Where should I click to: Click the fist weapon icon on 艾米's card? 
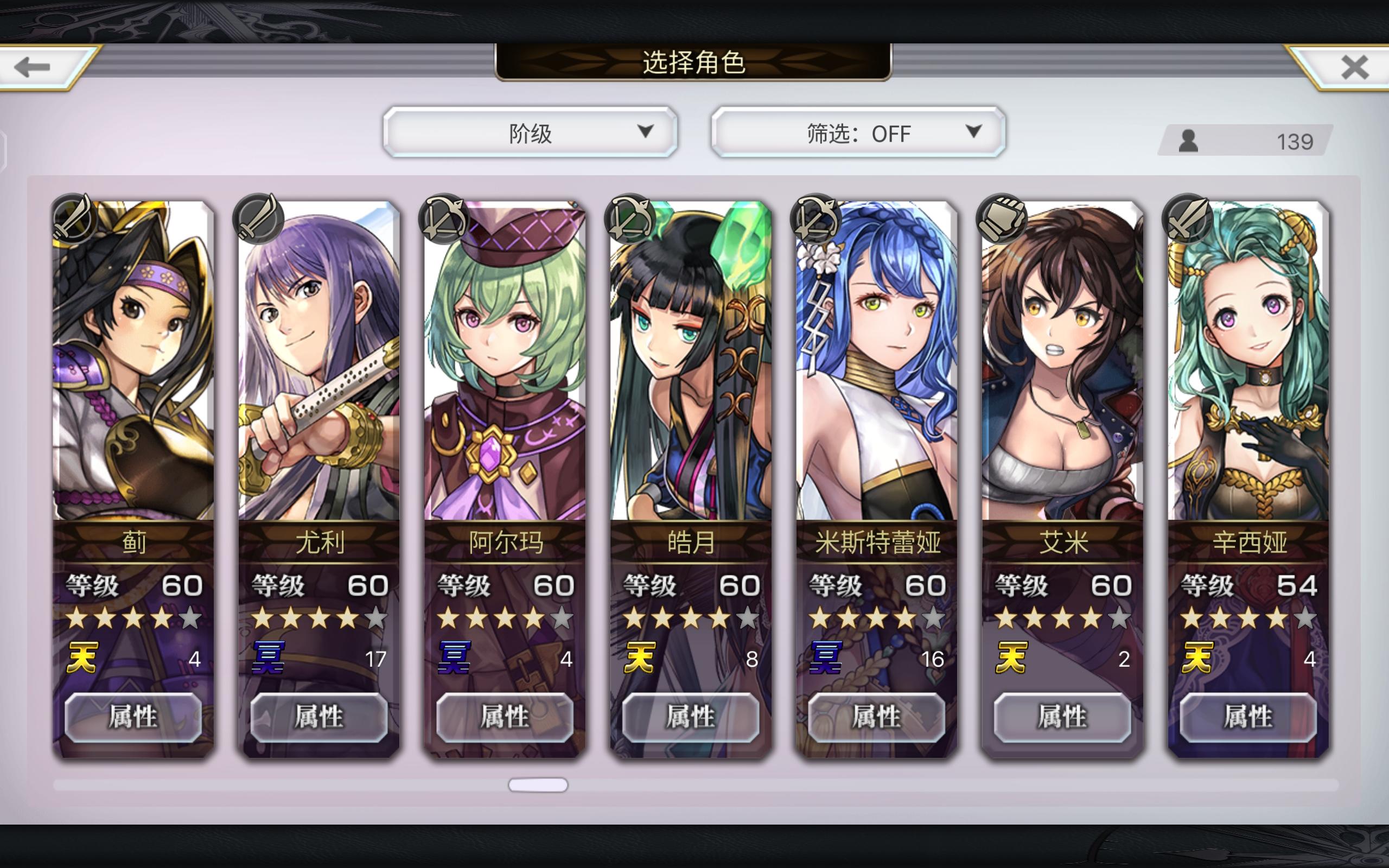click(x=1002, y=219)
